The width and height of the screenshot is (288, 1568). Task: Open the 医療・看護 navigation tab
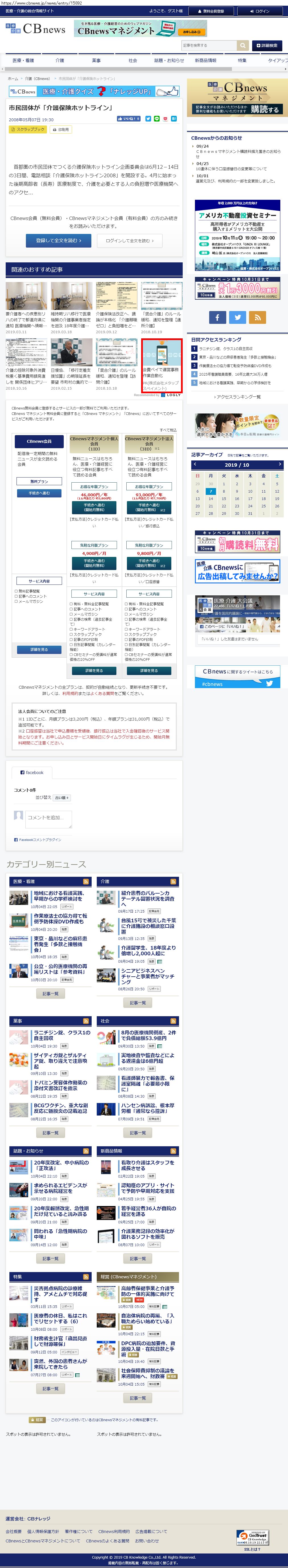point(24,61)
